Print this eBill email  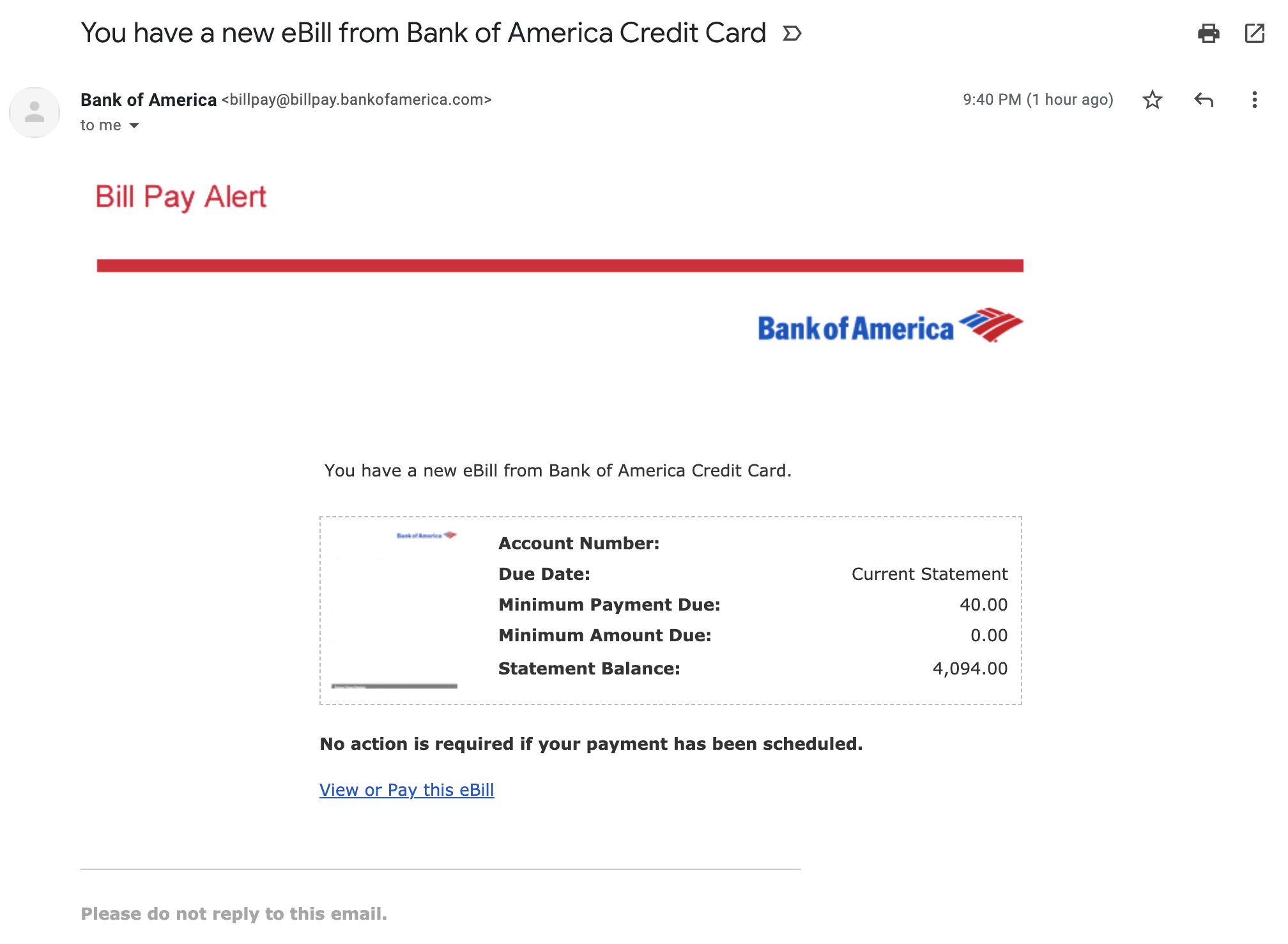[1208, 33]
